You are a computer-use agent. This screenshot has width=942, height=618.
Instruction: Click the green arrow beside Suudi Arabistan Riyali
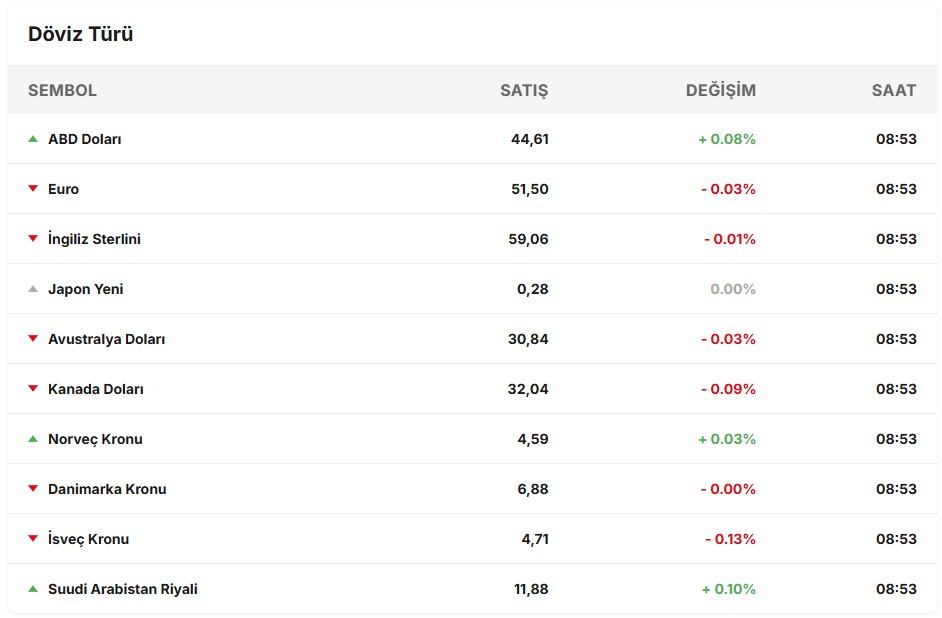[33, 589]
